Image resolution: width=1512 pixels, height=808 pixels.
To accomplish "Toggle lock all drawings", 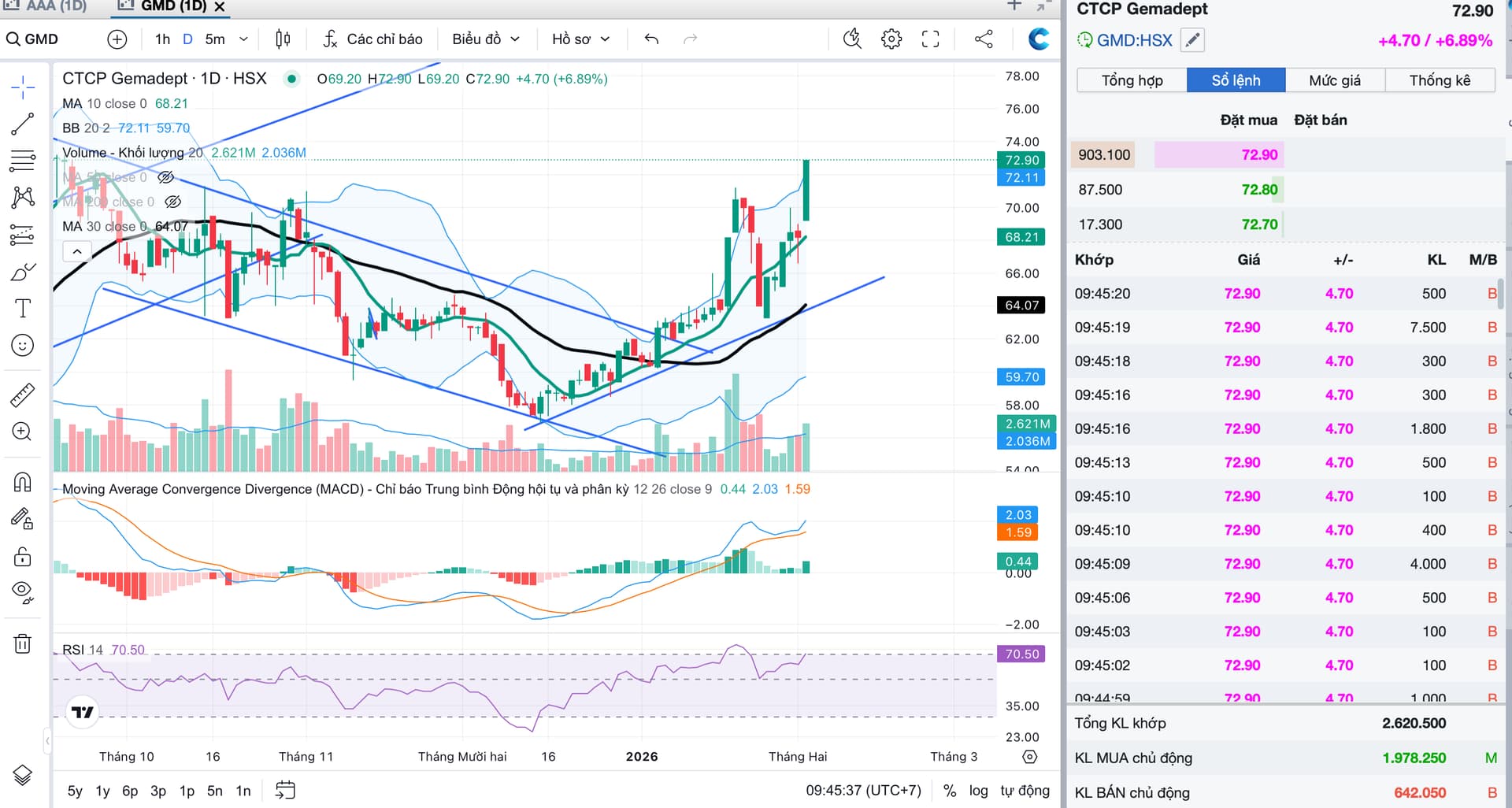I will point(23,556).
